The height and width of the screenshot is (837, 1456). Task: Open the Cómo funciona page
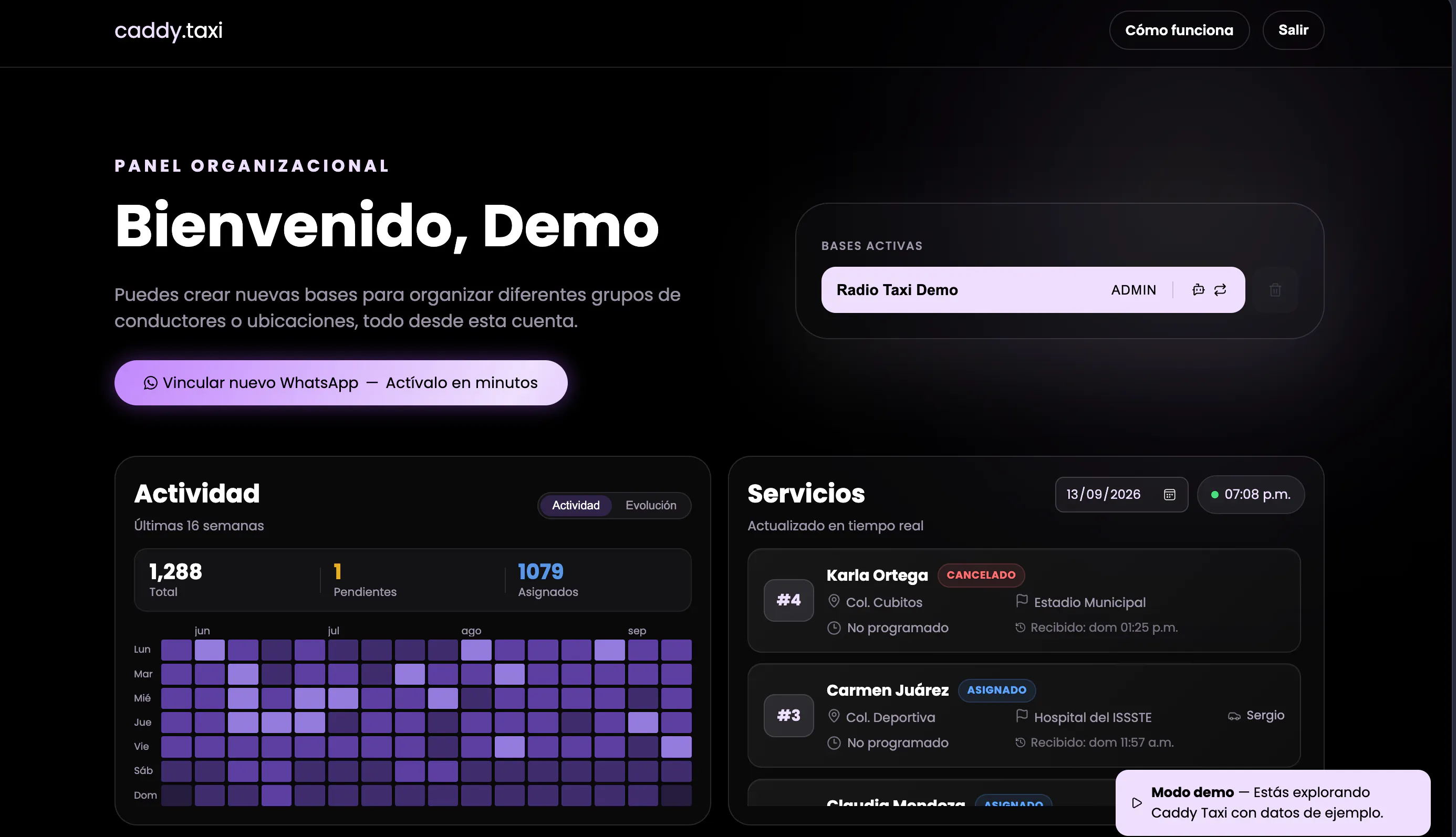click(x=1179, y=30)
